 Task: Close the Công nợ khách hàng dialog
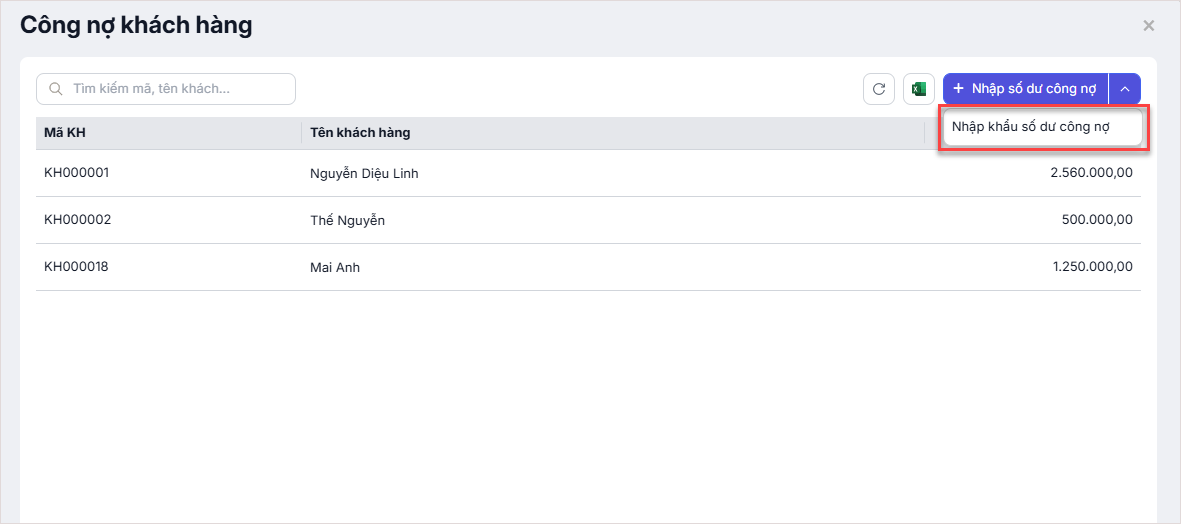click(1149, 26)
